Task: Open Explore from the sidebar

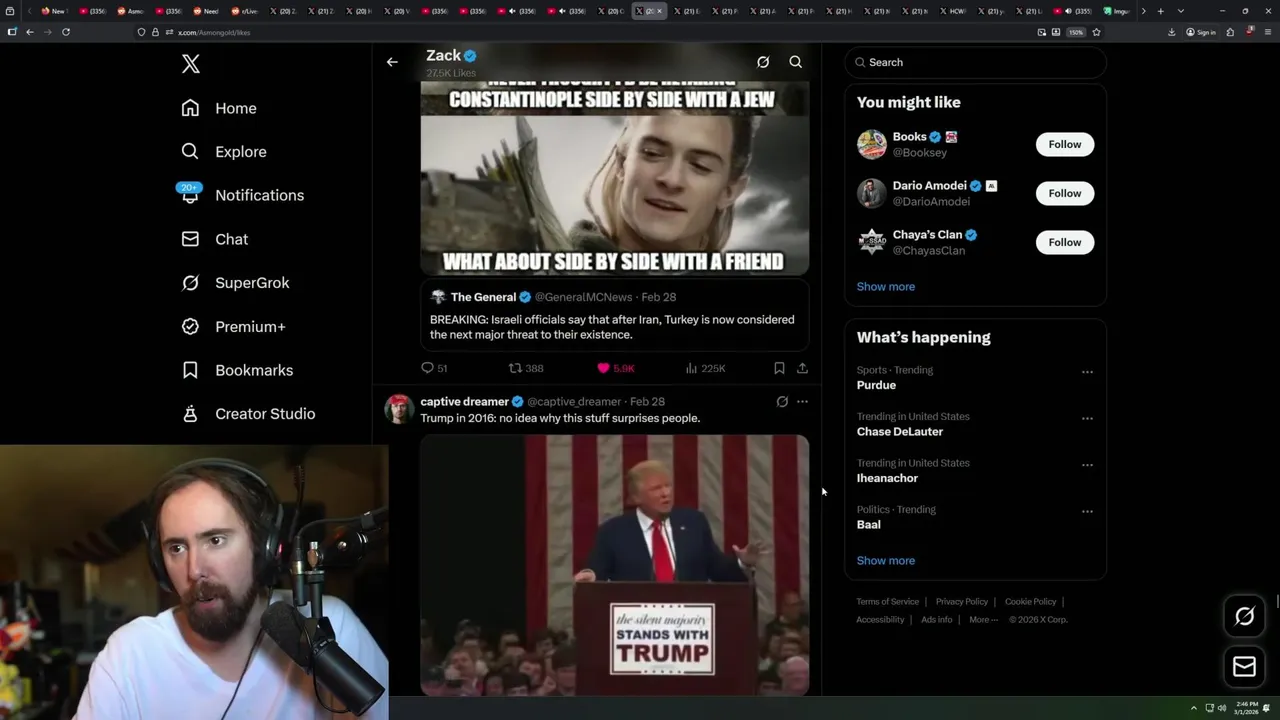Action: [223, 152]
